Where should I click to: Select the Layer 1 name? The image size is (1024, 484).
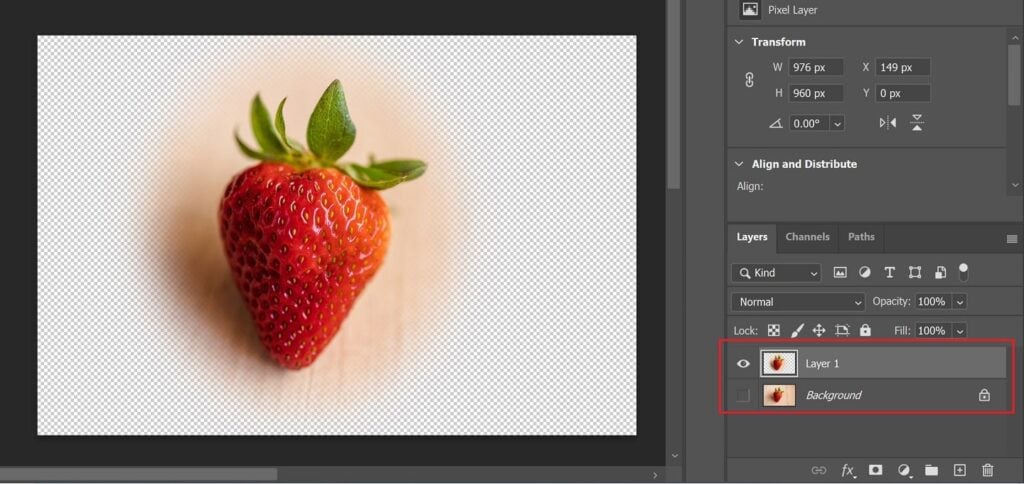822,364
